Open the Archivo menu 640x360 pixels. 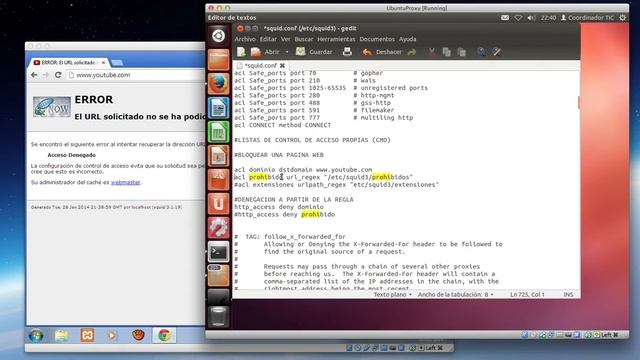[245, 39]
